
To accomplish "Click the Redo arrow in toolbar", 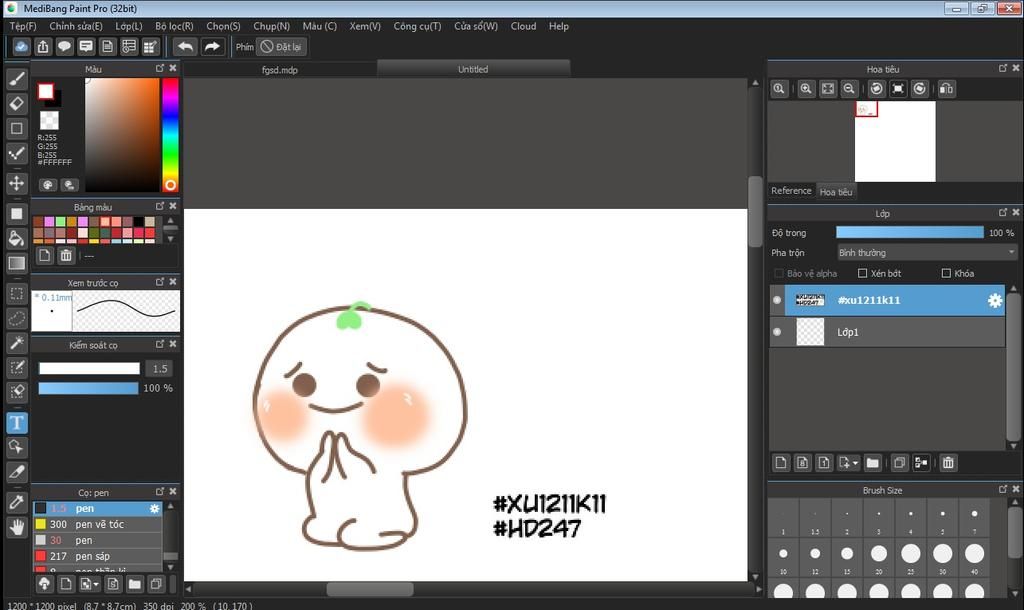I will 212,46.
